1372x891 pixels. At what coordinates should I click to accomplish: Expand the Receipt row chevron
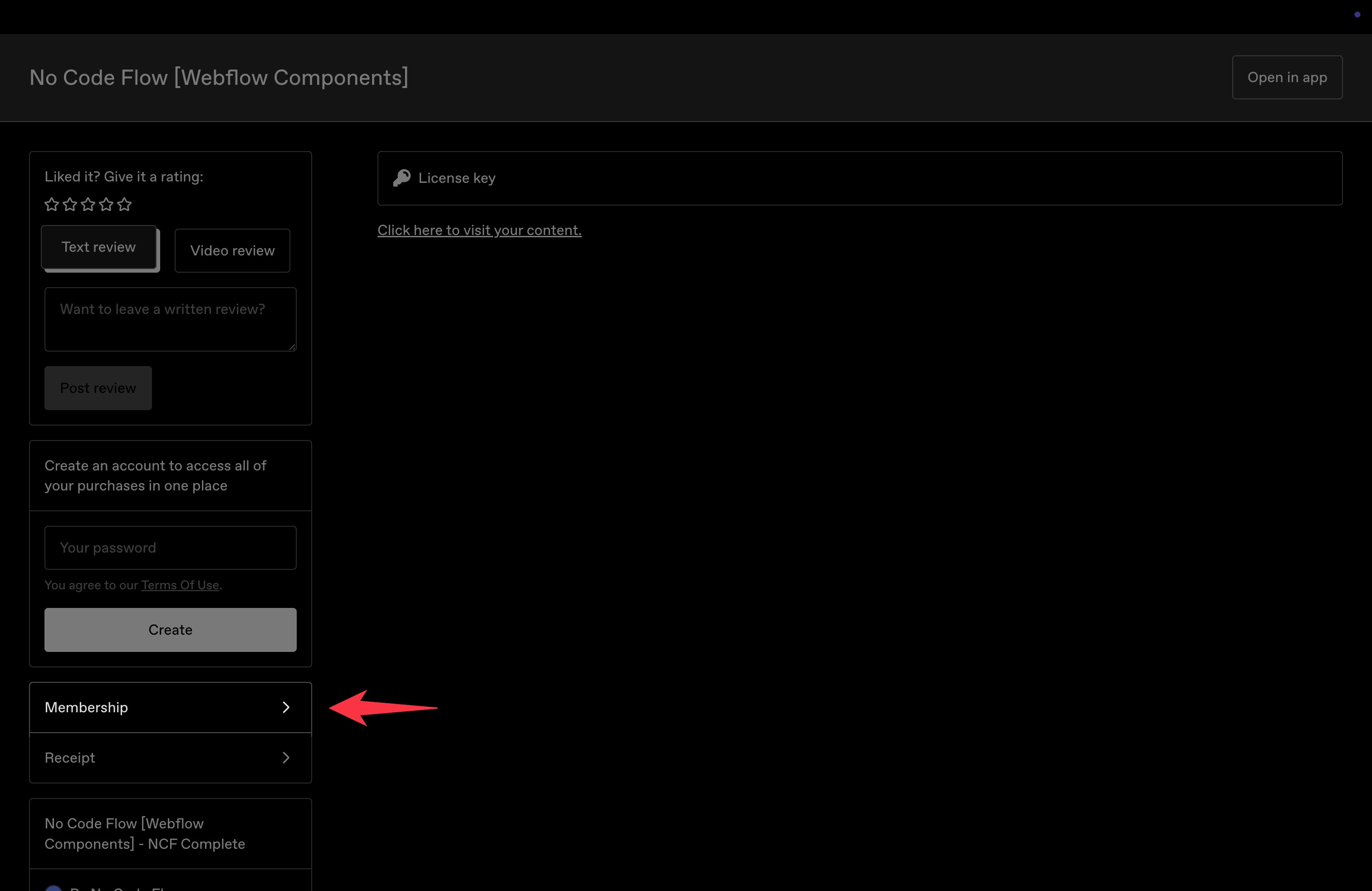(x=286, y=757)
